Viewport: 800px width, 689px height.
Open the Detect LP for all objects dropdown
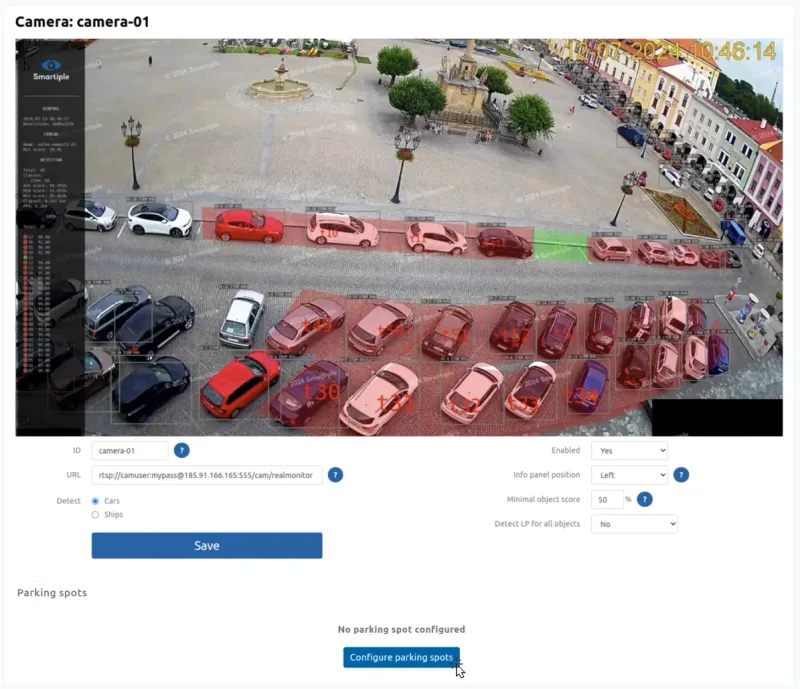point(634,524)
